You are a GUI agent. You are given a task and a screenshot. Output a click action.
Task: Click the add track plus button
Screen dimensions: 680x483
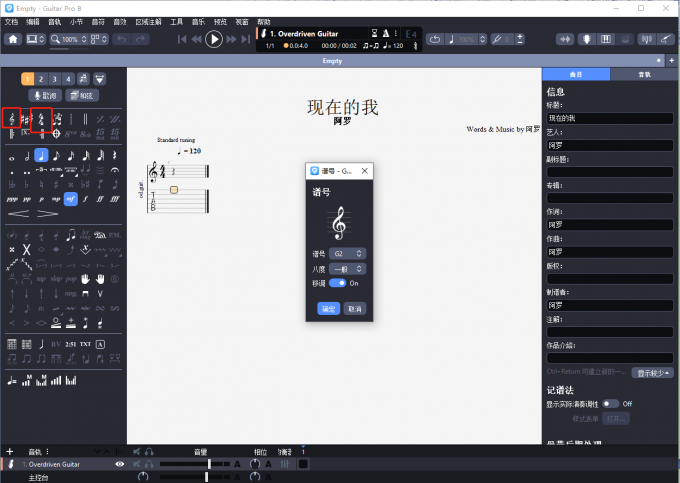pos(10,451)
